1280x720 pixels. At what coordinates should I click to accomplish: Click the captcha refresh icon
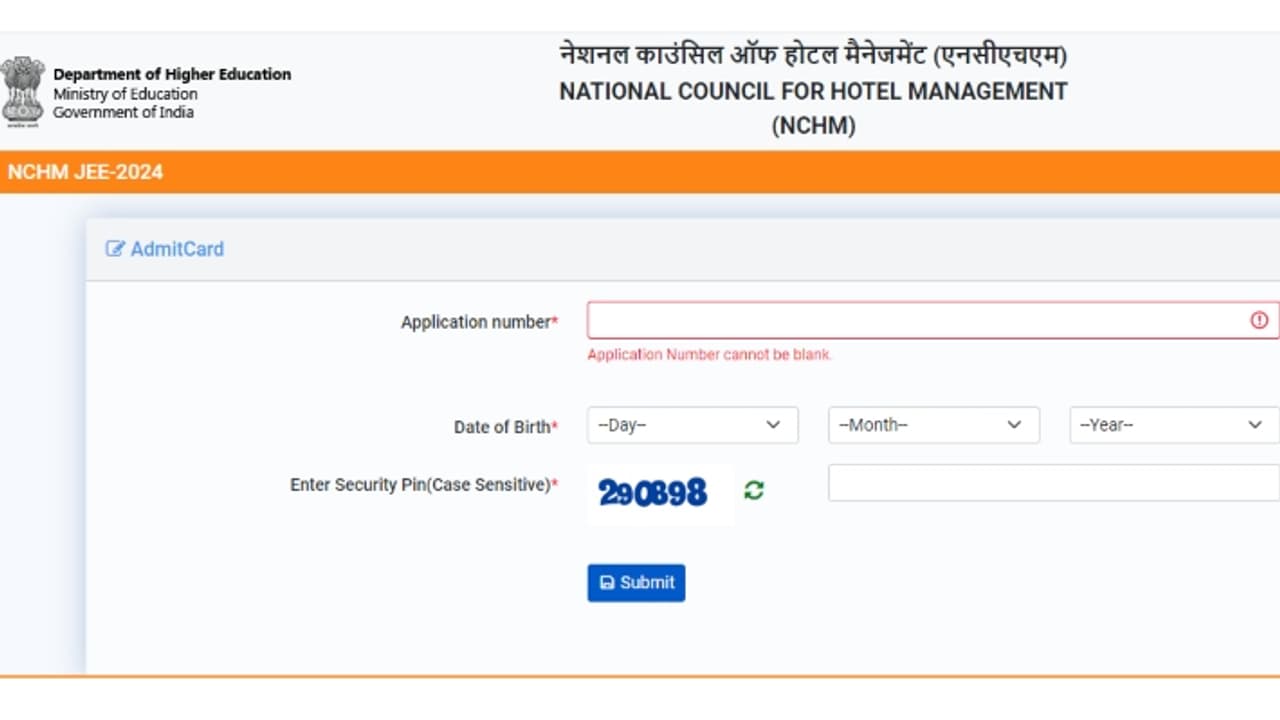click(x=755, y=491)
